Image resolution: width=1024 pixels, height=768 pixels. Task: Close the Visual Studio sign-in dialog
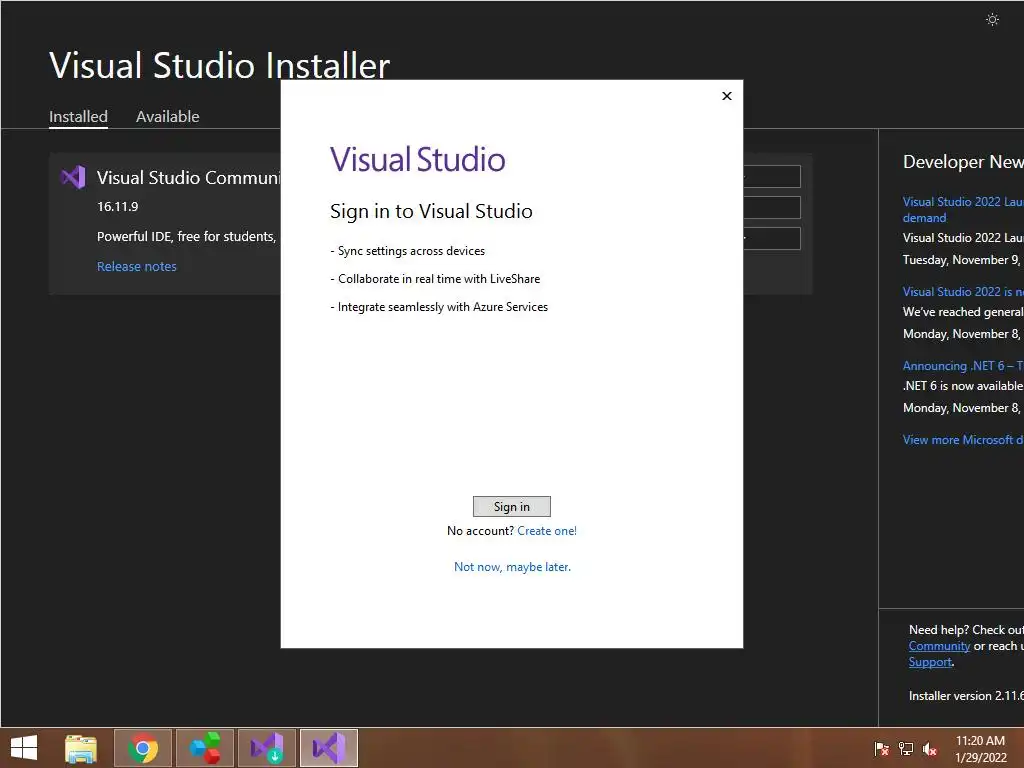point(727,96)
